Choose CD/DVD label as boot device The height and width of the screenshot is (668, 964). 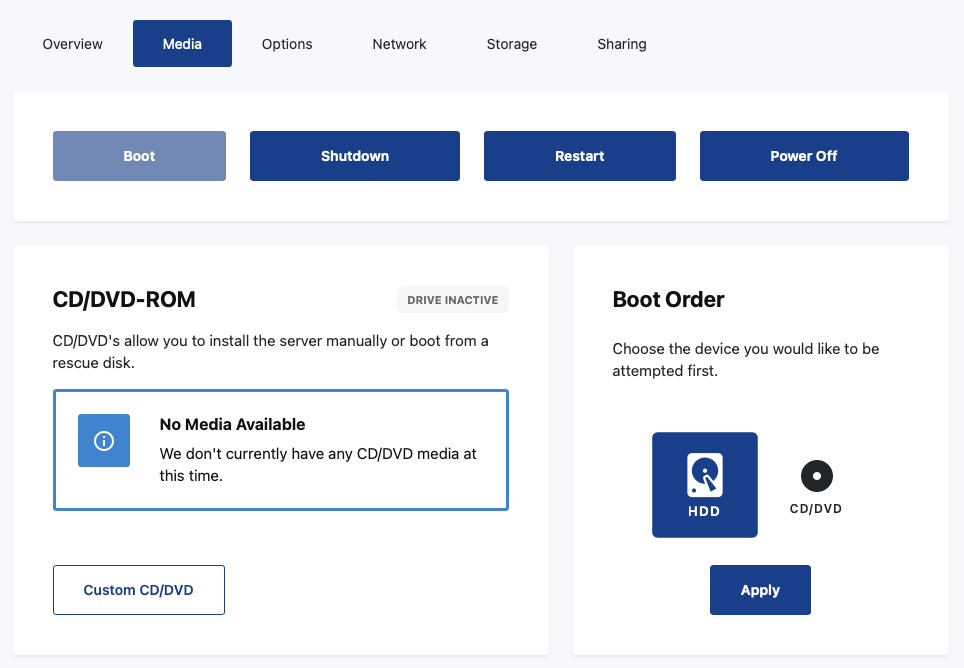tap(816, 509)
